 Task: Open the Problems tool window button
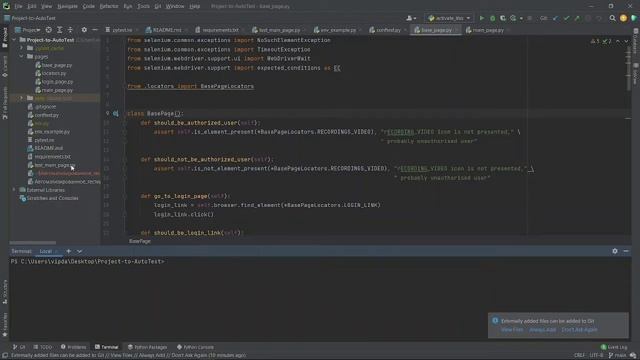pyautogui.click(x=73, y=347)
